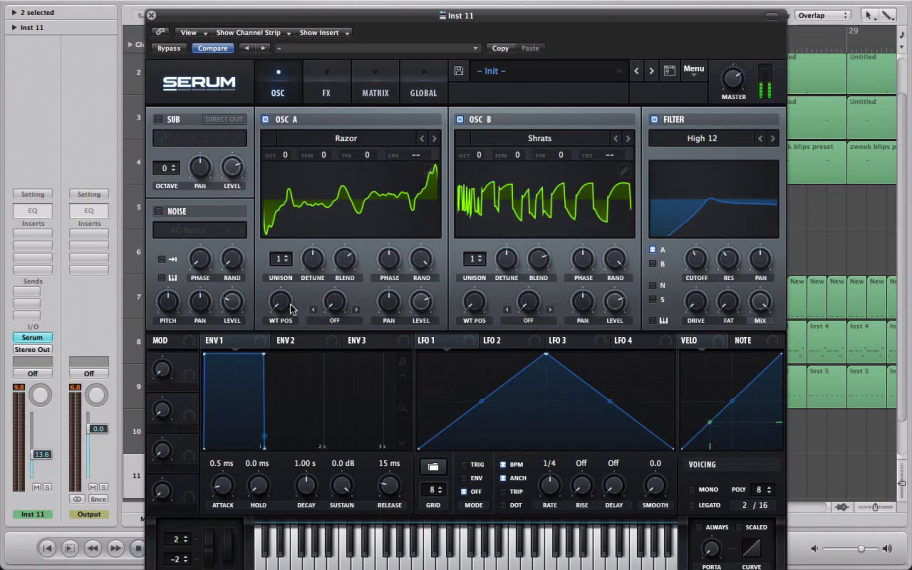
Task: Click the save preset disk icon
Action: click(458, 71)
